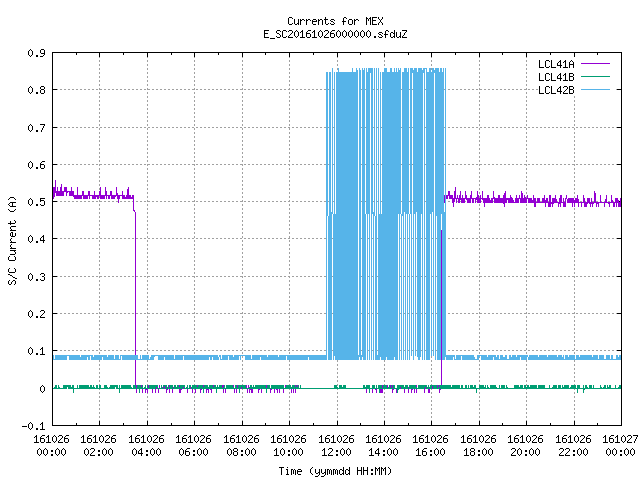
Task: Click the LCL41A legend label
Action: (556, 64)
